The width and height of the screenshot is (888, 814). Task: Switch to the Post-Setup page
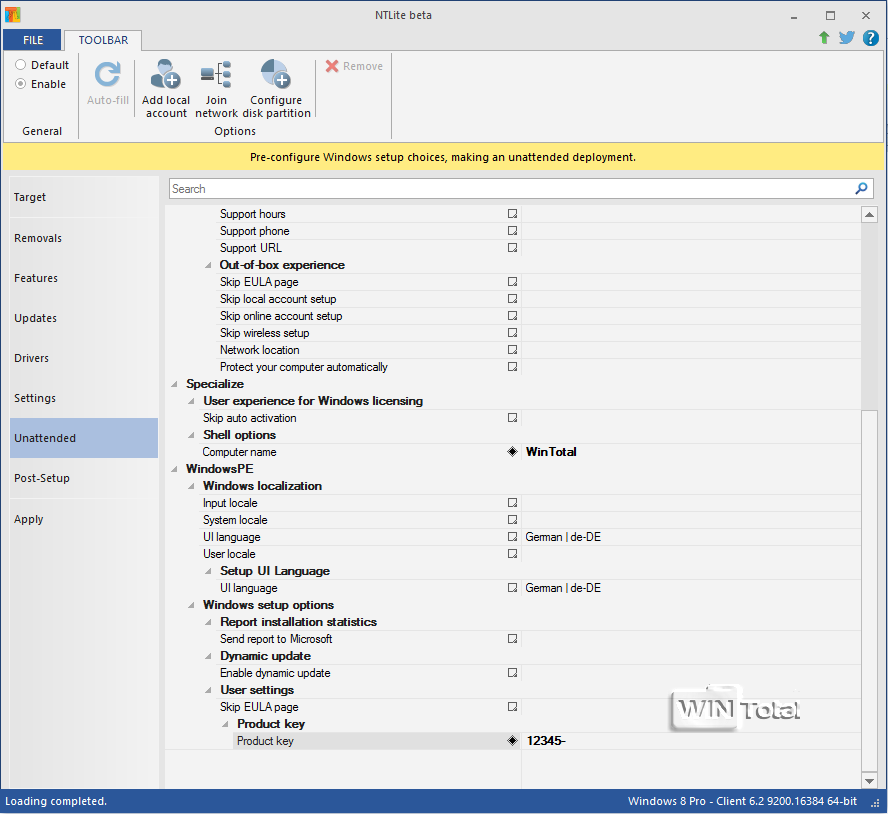(42, 478)
